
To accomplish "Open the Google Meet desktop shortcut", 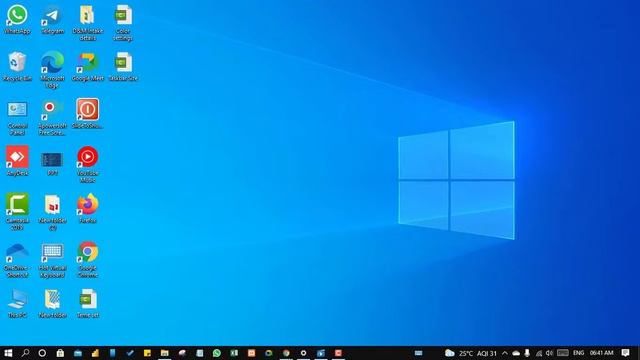I will click(x=87, y=67).
